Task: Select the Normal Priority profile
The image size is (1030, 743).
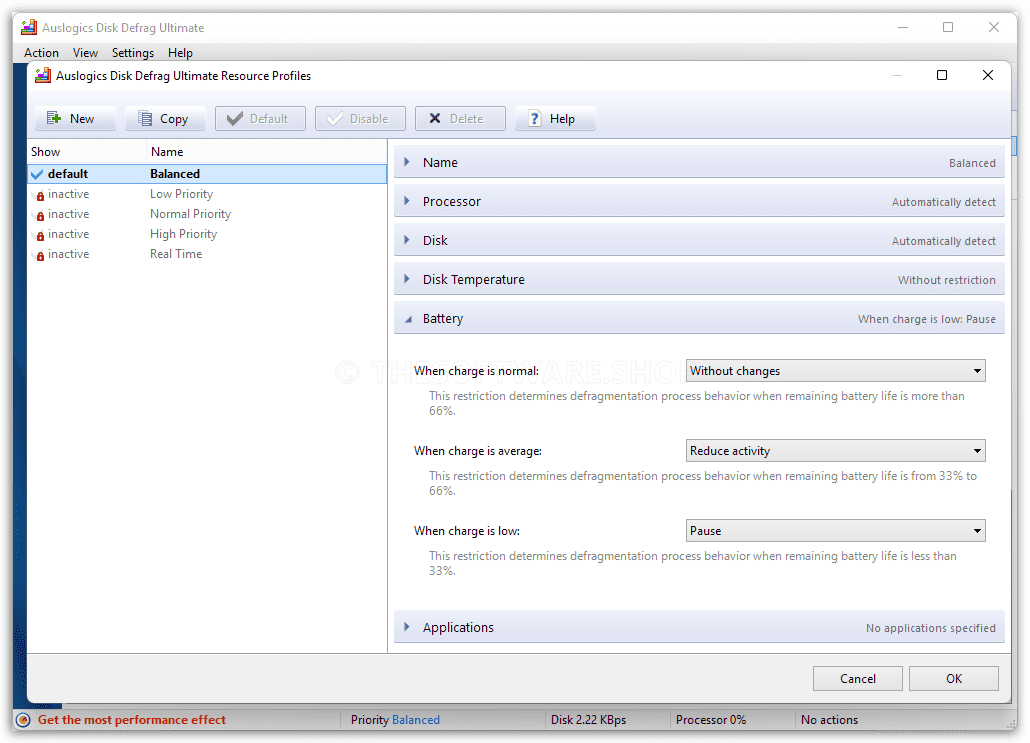Action: pos(207,214)
